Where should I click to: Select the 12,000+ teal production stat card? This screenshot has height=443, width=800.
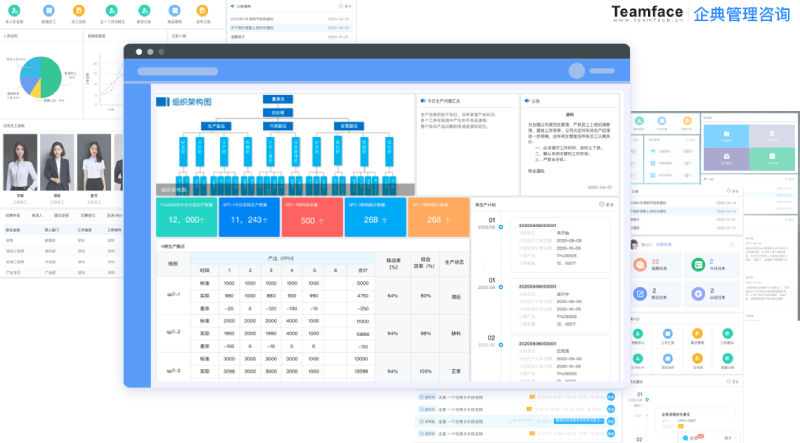(x=186, y=218)
